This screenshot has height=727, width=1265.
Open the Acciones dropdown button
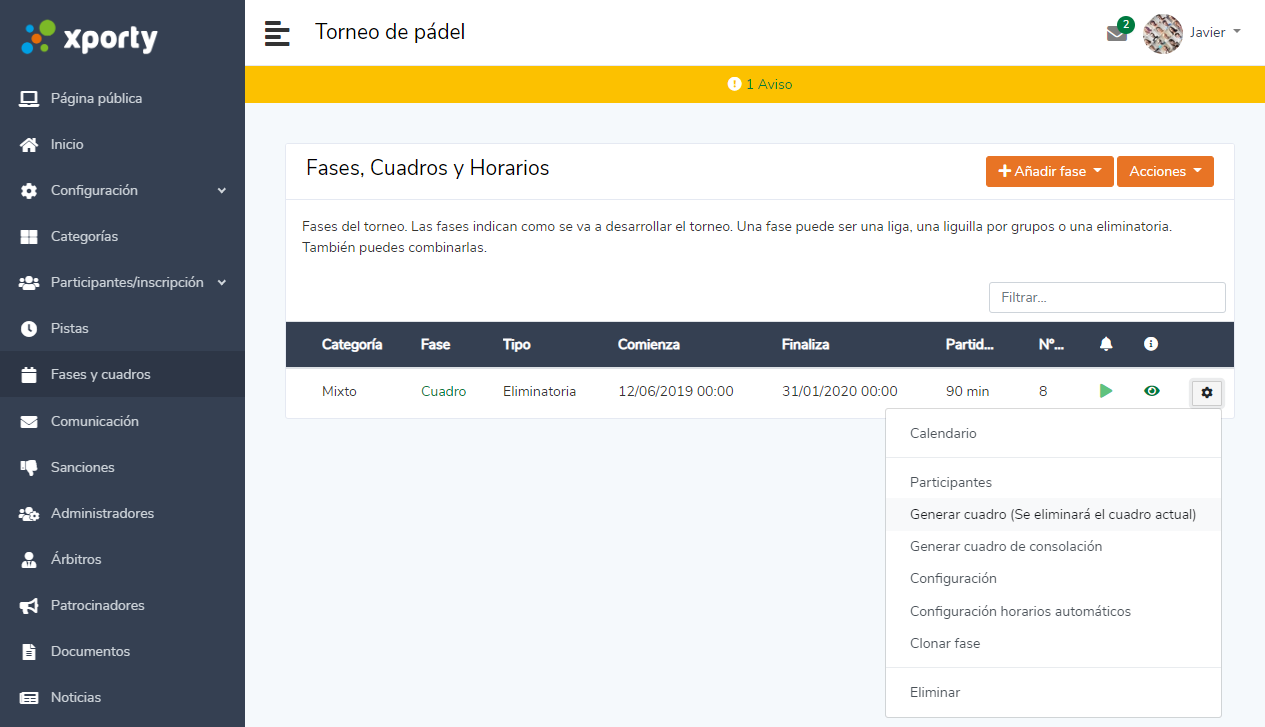1164,171
